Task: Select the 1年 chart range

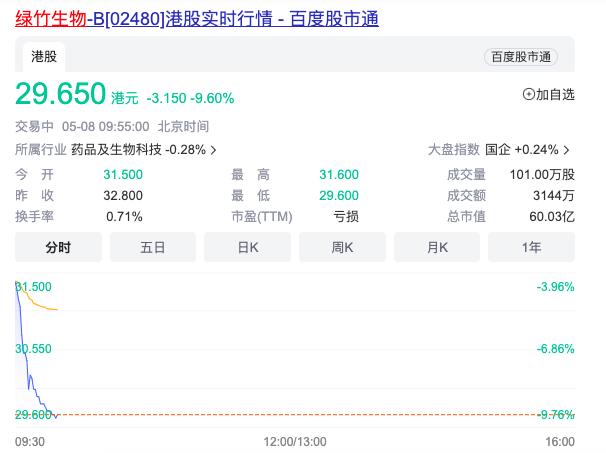Action: [531, 246]
